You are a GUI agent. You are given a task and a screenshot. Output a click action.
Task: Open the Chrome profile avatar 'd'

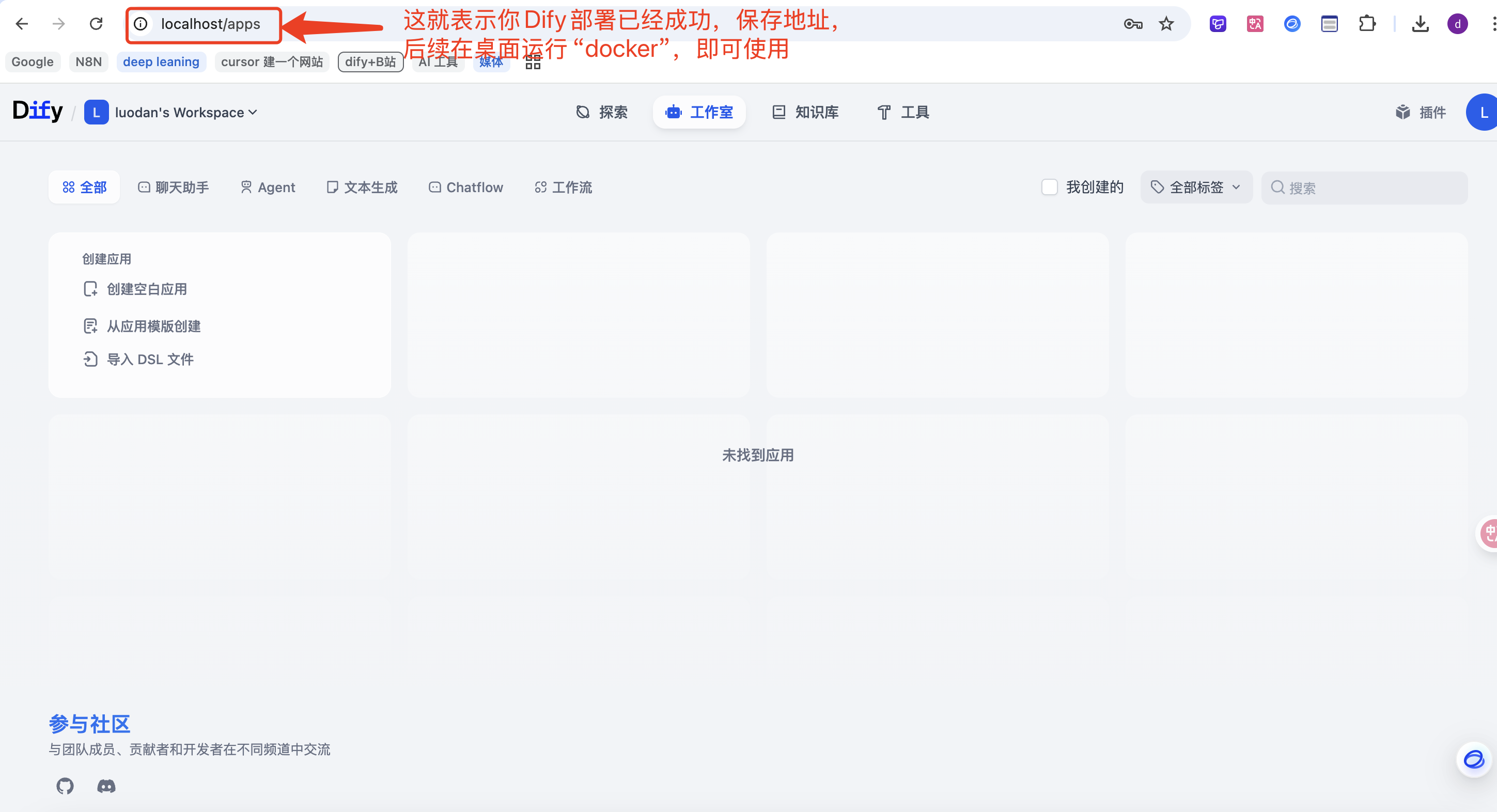click(x=1458, y=24)
